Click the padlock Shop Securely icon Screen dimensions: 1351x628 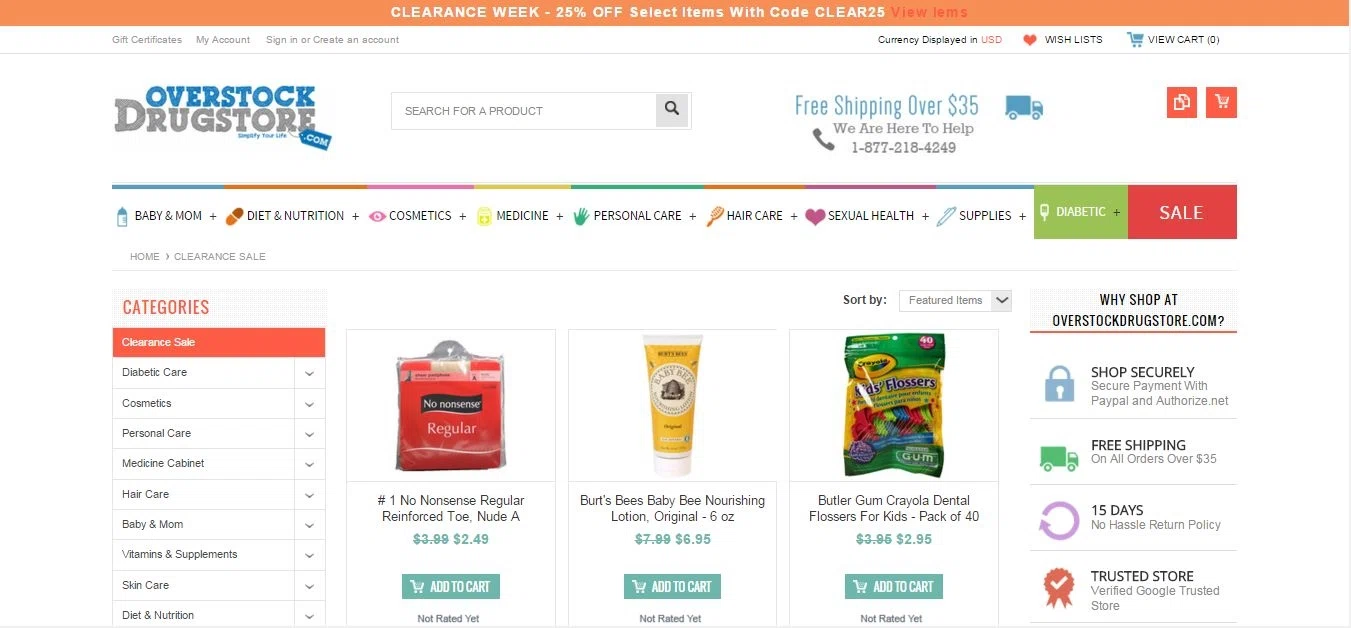pos(1059,383)
